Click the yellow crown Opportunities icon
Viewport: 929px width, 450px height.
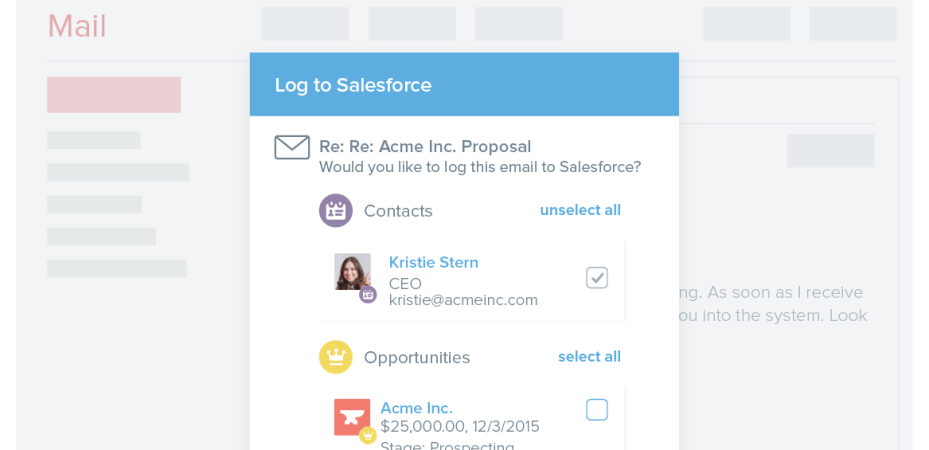[x=336, y=357]
